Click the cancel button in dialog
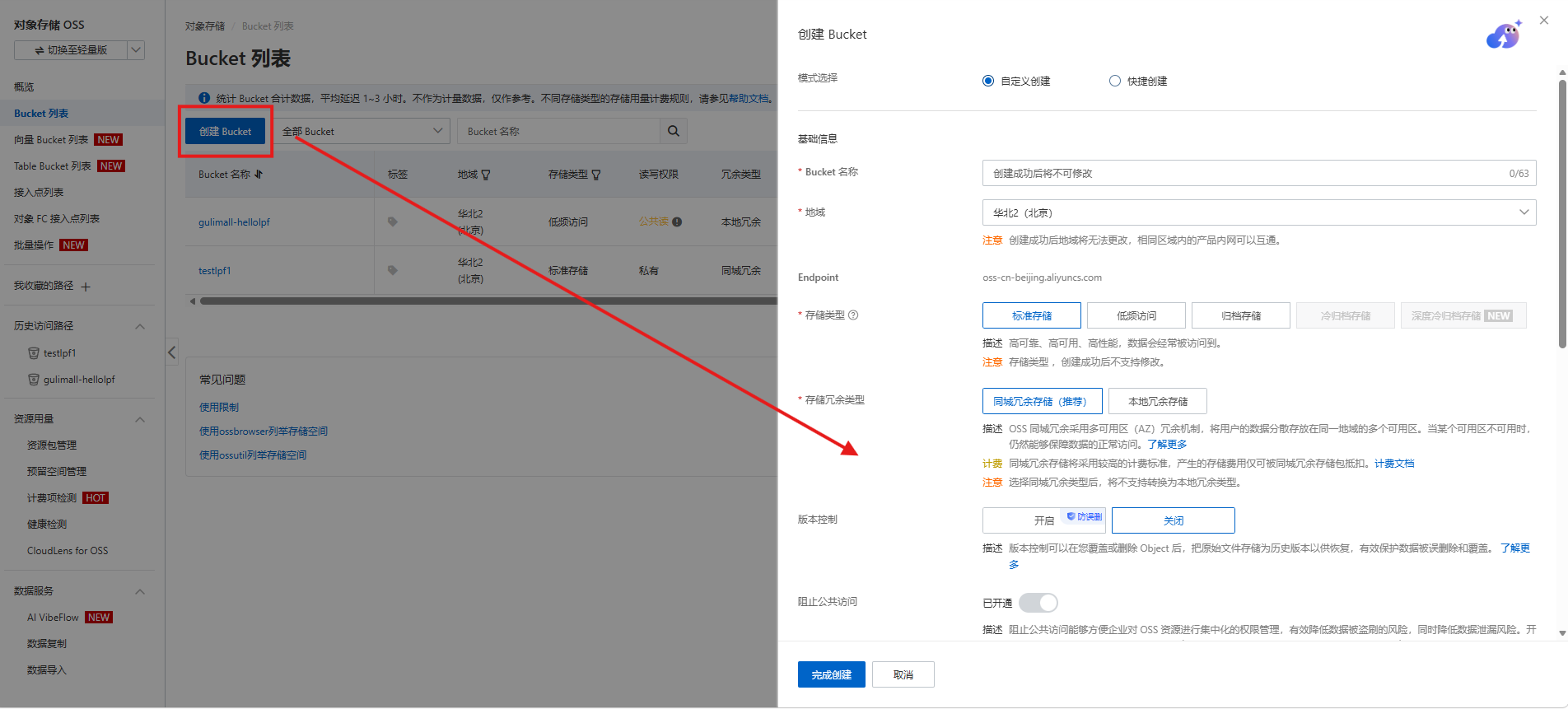This screenshot has height=709, width=1568. click(903, 674)
